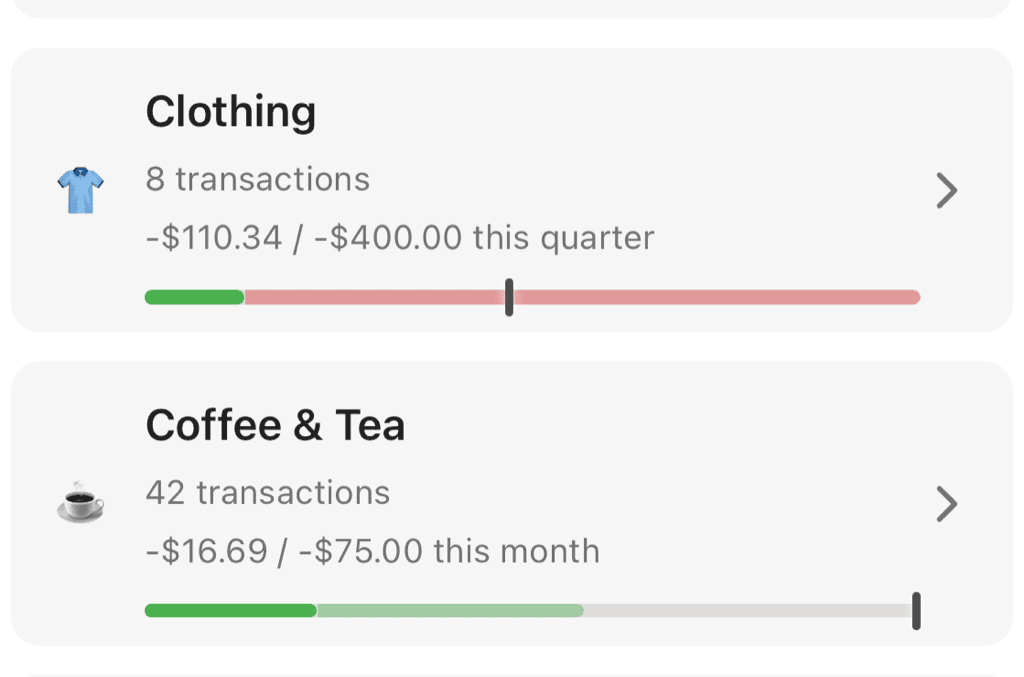The width and height of the screenshot is (1024, 677).
Task: Click the blue shirt Clothing icon
Action: click(80, 190)
